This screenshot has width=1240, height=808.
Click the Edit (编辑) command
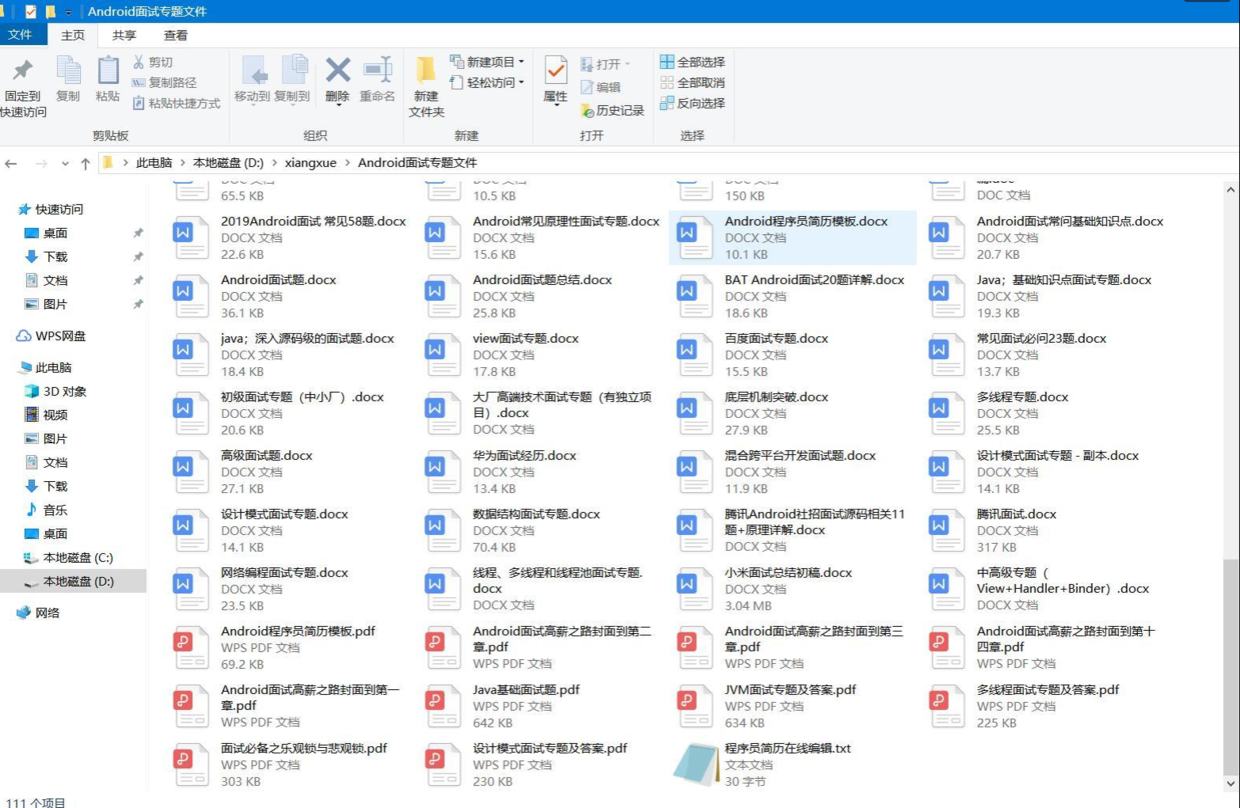click(x=600, y=87)
